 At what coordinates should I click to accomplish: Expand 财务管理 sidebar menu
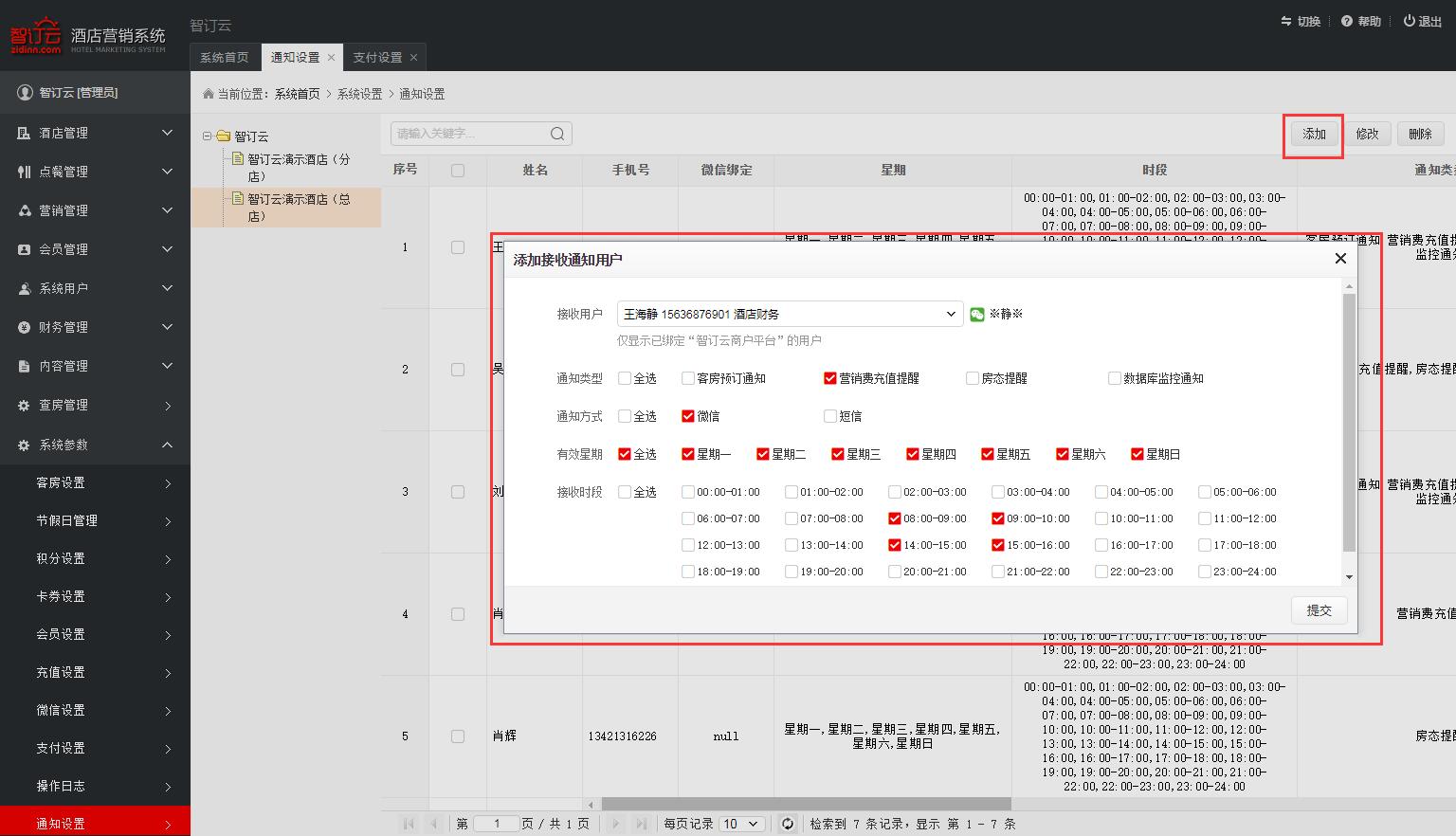(x=95, y=327)
